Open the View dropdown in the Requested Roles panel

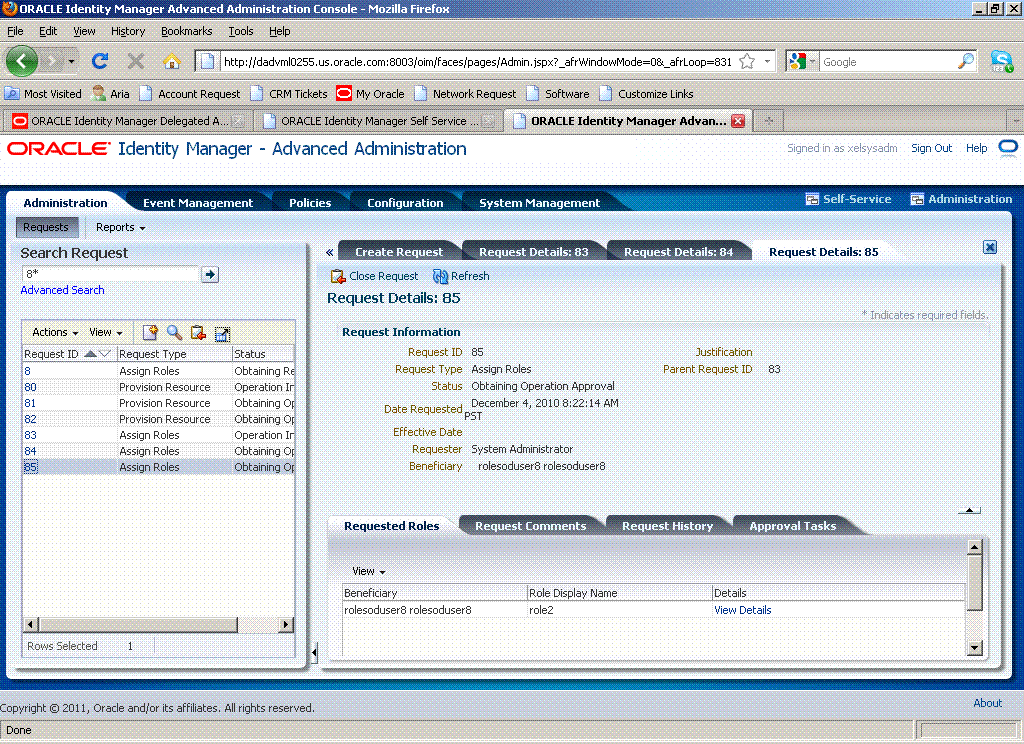pos(368,571)
